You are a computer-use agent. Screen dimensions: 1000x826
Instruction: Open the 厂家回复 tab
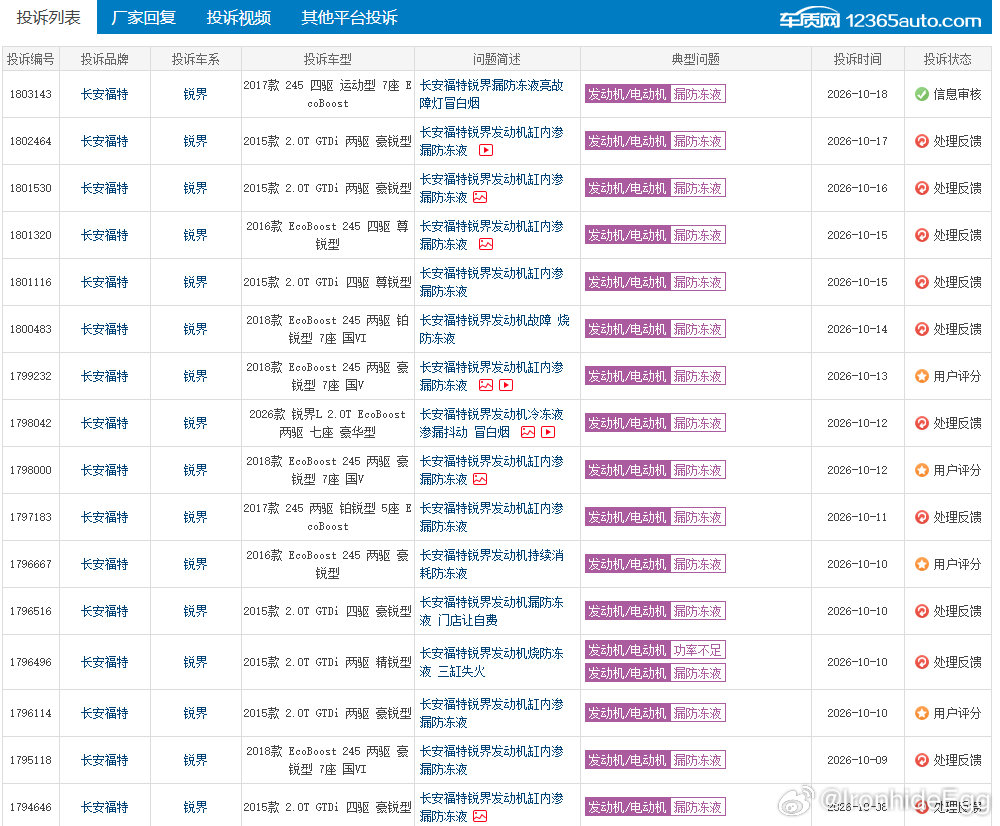click(143, 17)
